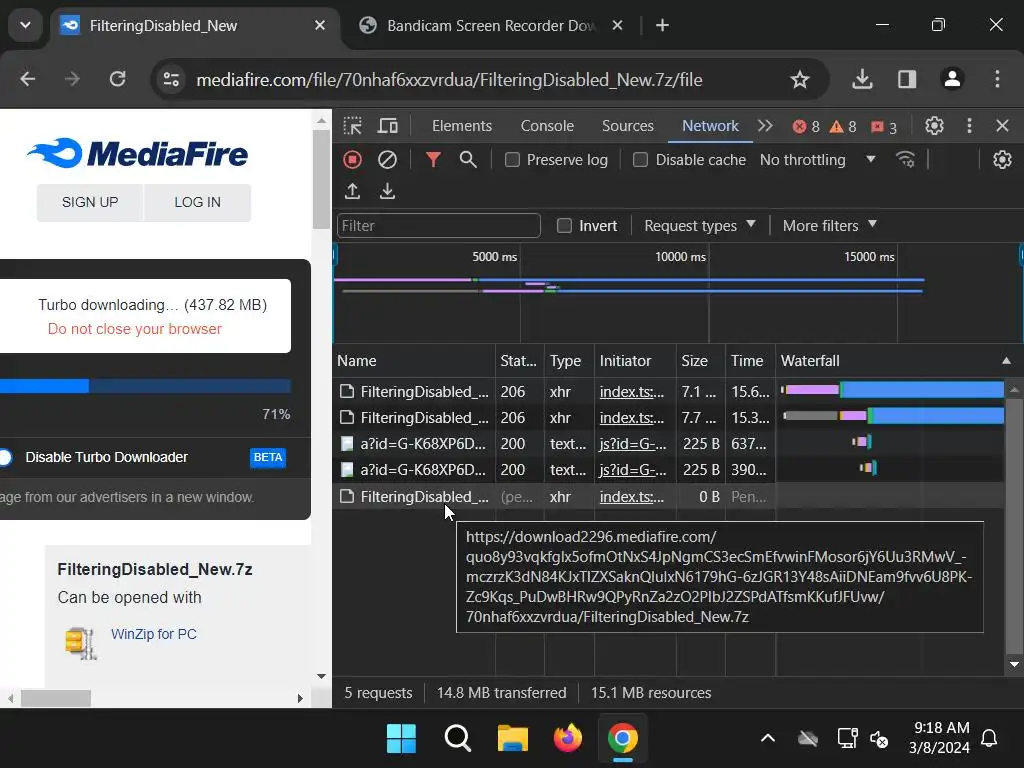
Task: Open a new browser tab
Action: tap(662, 25)
